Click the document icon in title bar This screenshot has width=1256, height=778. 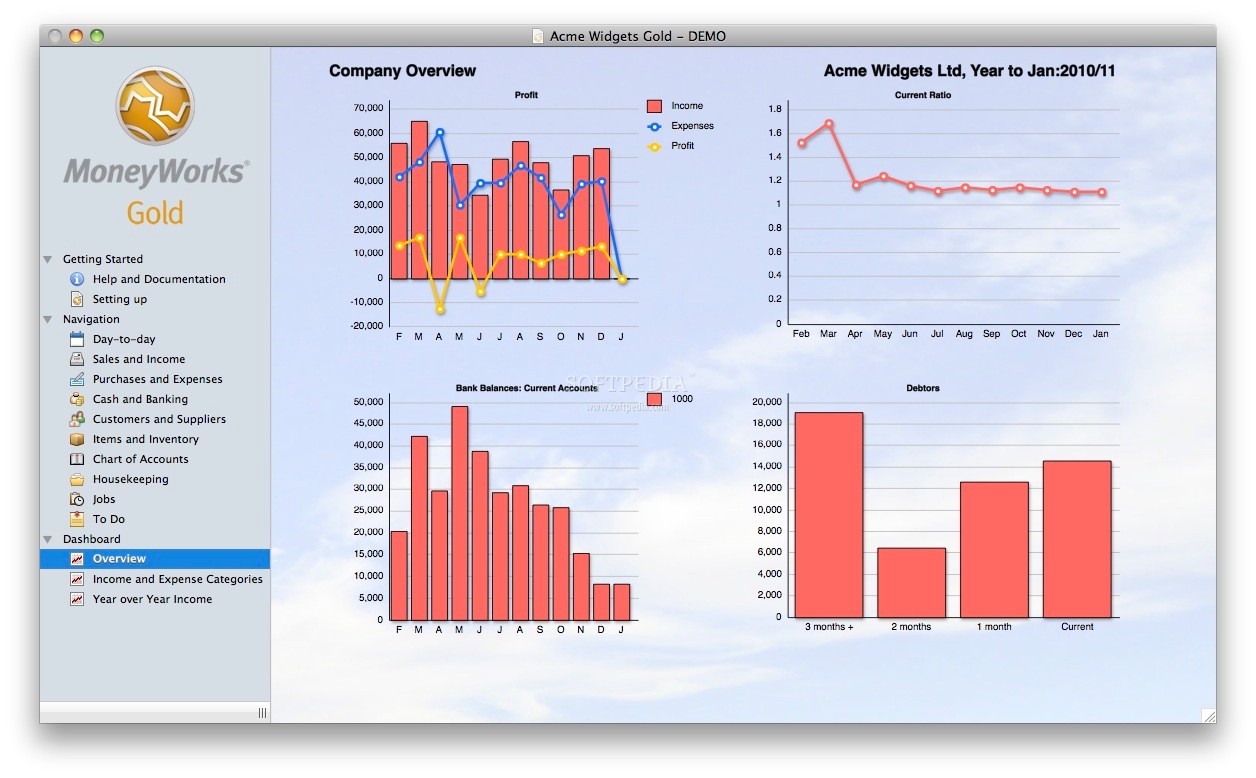tap(539, 36)
